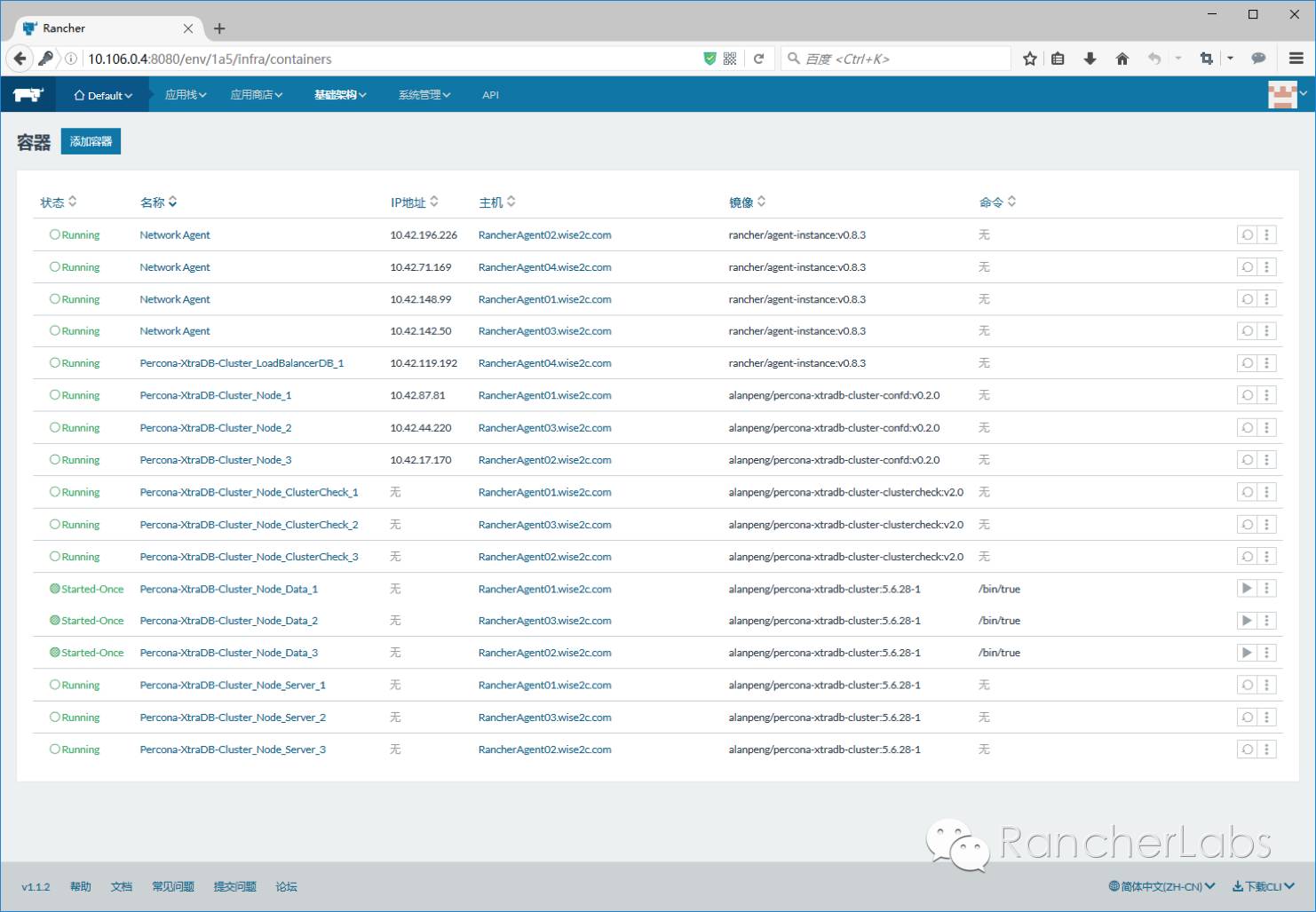Select IP address 10.42.142.50 cell
The height and width of the screenshot is (912, 1316).
[x=421, y=331]
